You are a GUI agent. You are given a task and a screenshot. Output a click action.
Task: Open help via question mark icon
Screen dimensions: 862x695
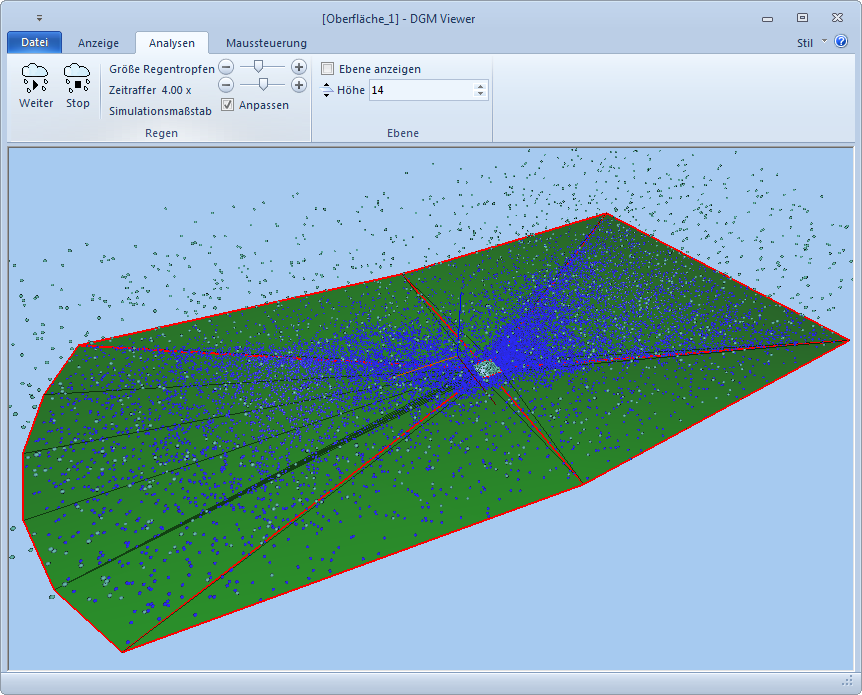(841, 42)
